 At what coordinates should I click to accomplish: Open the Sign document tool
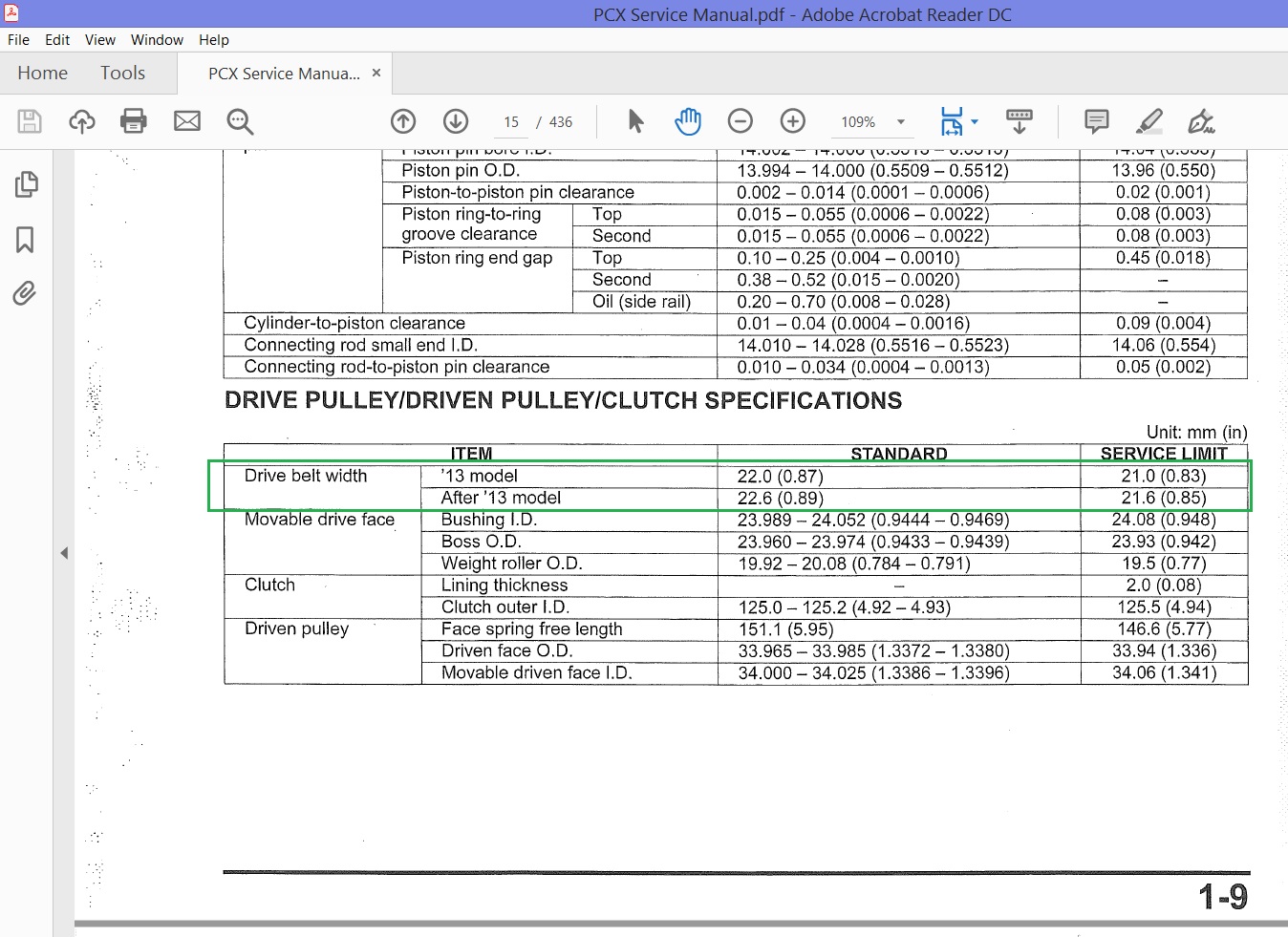tap(1201, 121)
